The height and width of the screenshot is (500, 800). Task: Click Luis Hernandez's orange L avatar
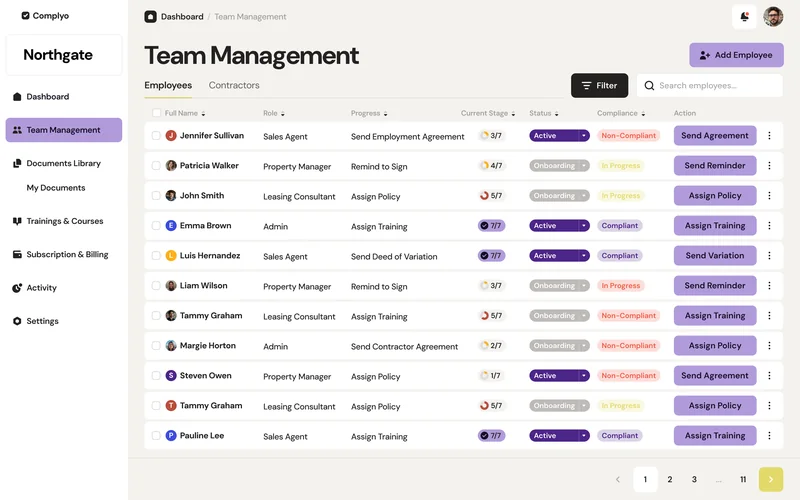point(171,256)
